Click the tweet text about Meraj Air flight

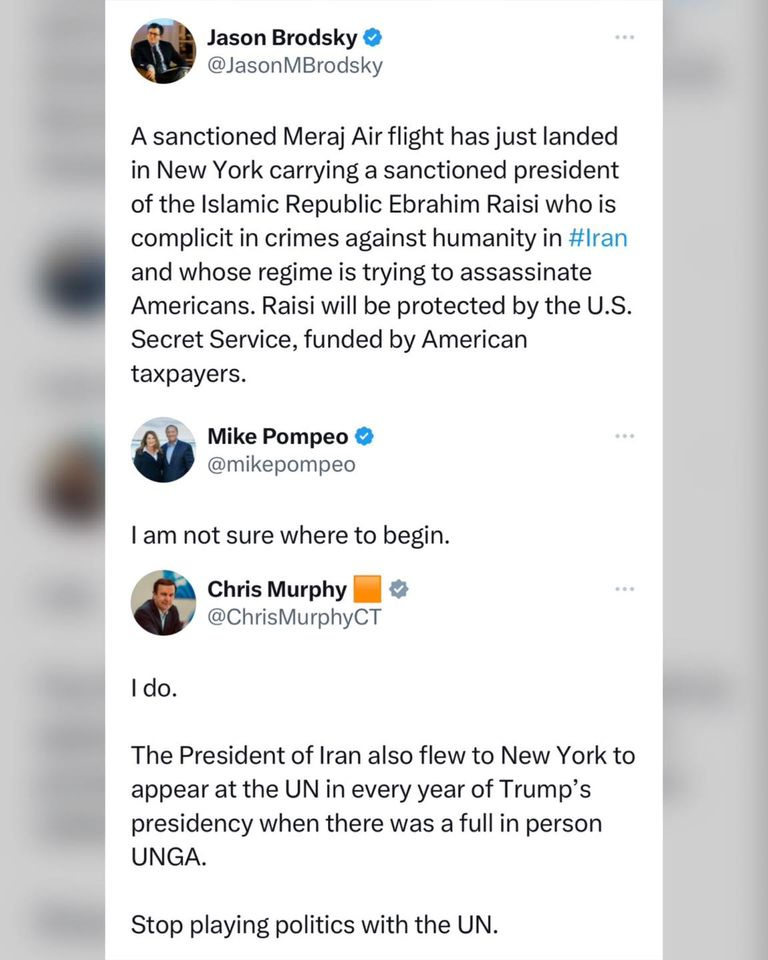coord(380,255)
